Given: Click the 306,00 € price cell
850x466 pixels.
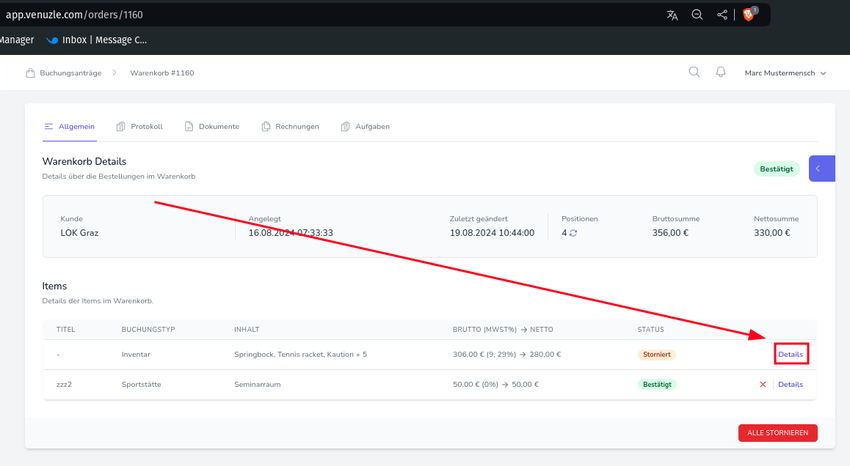Looking at the screenshot, I should [x=507, y=354].
